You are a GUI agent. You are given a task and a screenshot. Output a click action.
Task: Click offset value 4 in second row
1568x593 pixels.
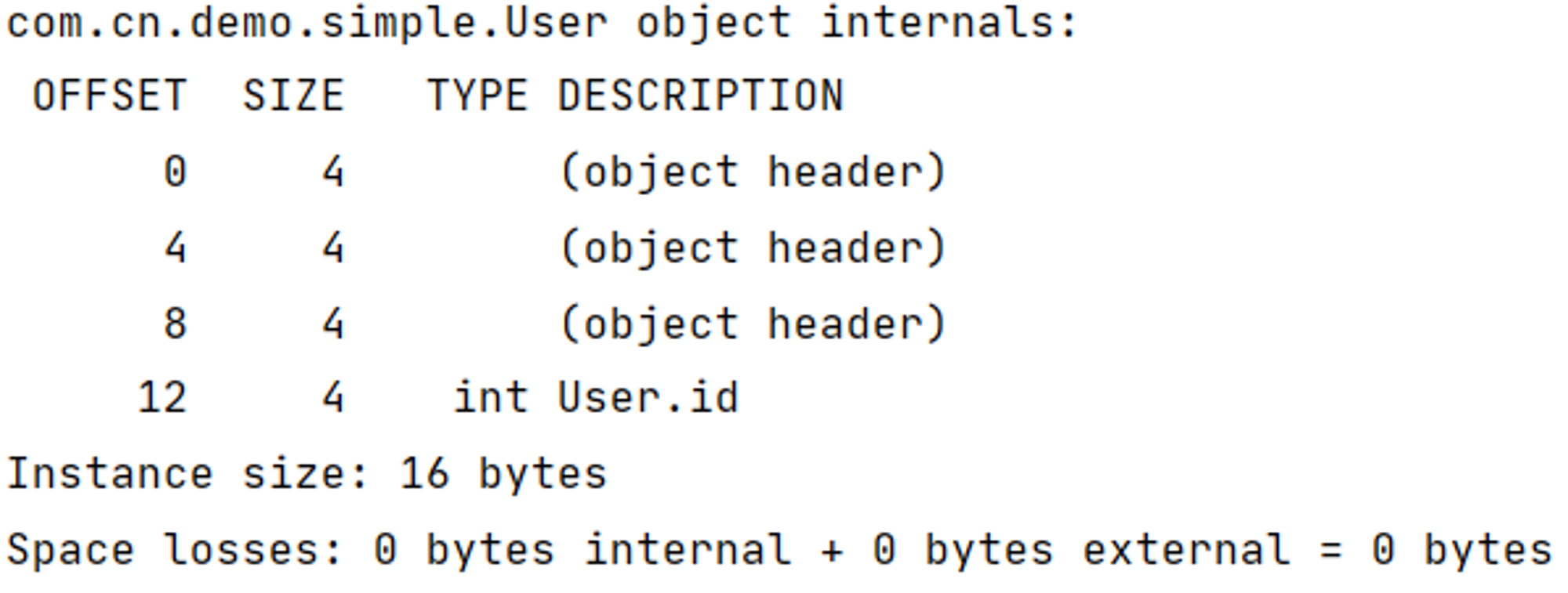click(x=175, y=248)
